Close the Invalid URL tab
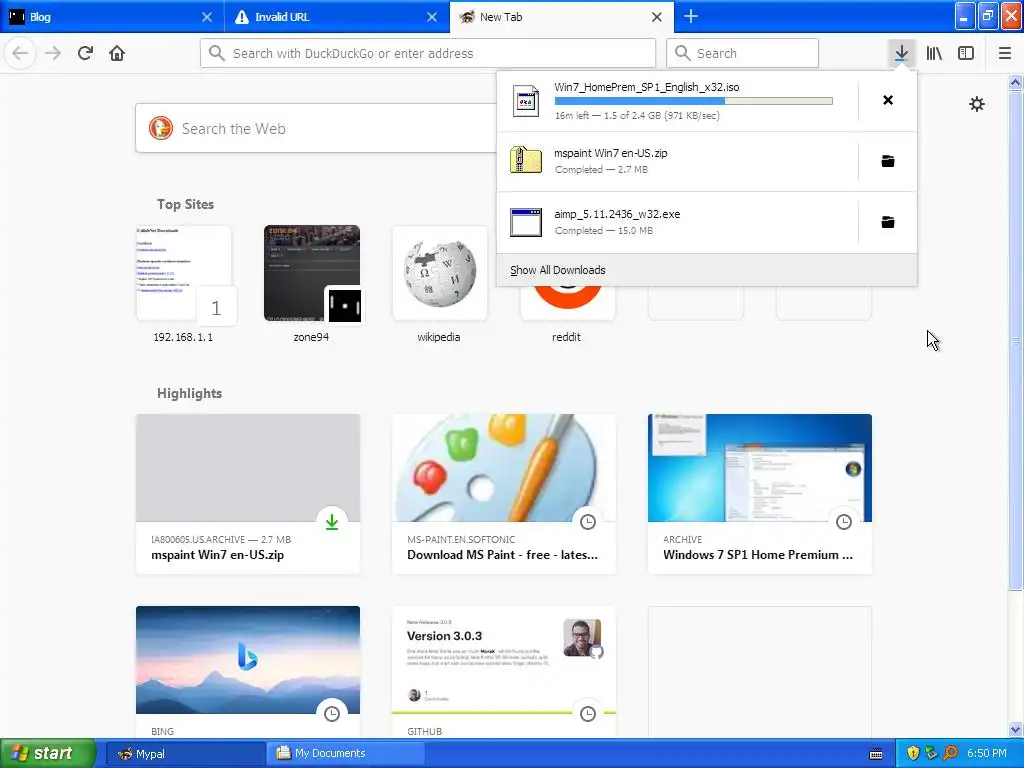Viewport: 1024px width, 768px height. point(432,17)
